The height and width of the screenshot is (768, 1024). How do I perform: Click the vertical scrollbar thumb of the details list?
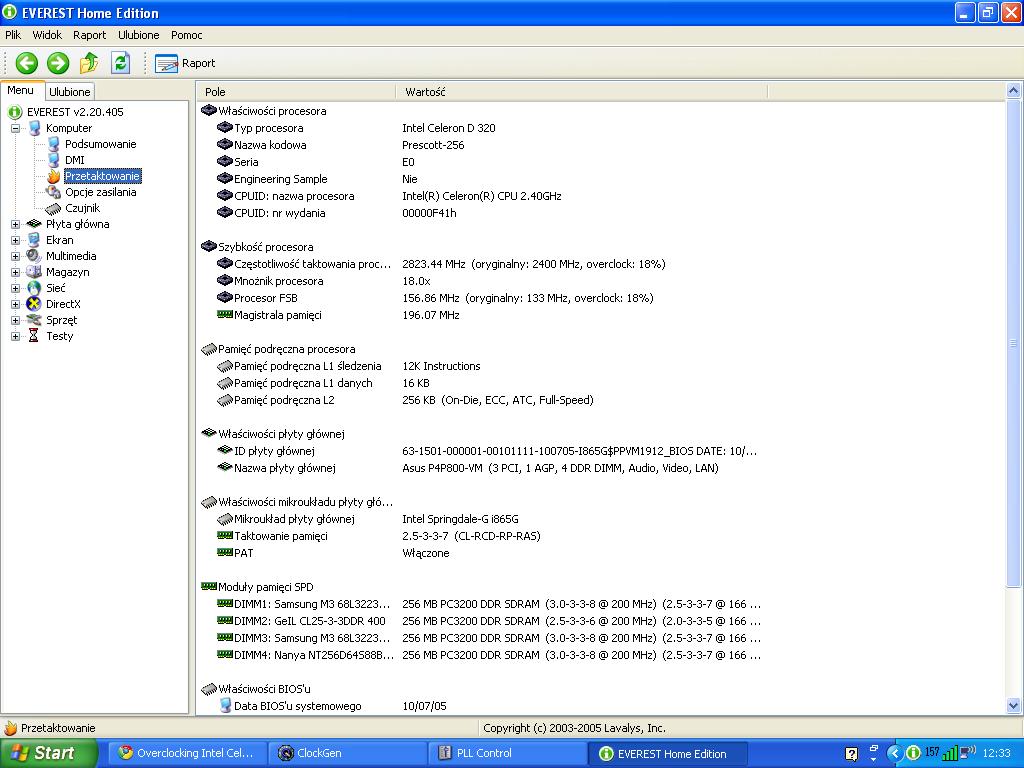tap(1013, 342)
